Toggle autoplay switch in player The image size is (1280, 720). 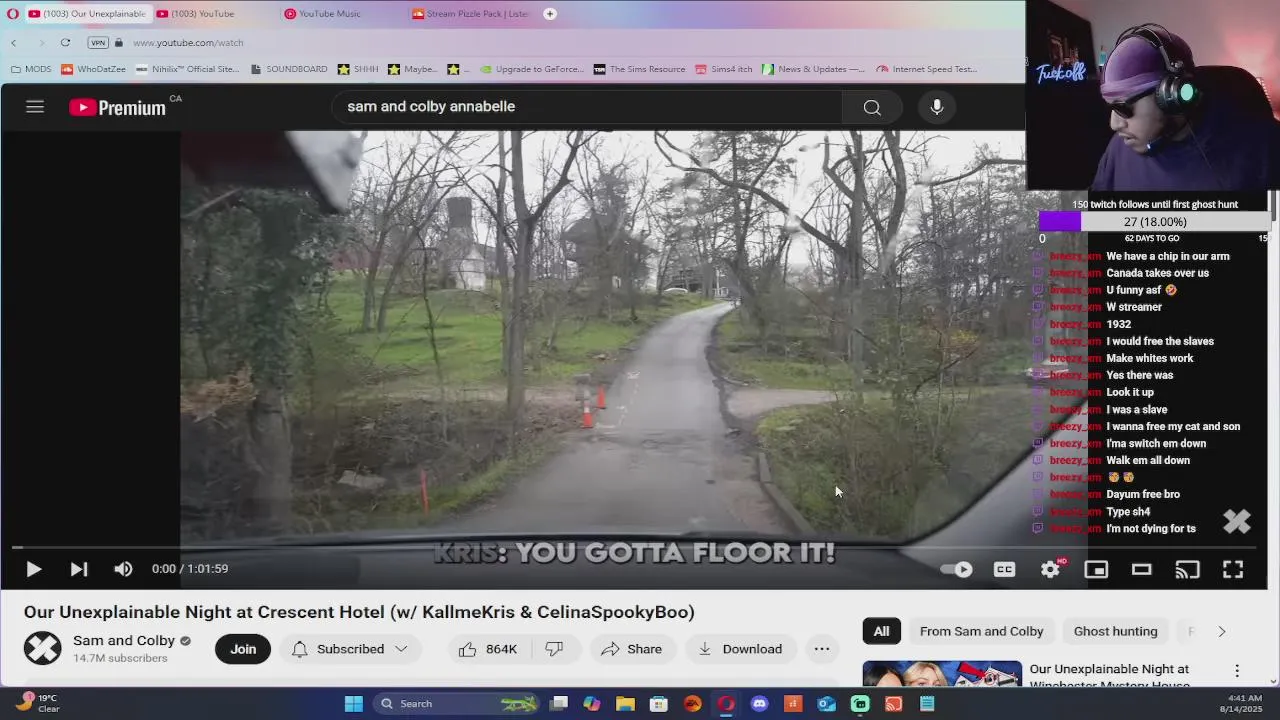(x=957, y=569)
